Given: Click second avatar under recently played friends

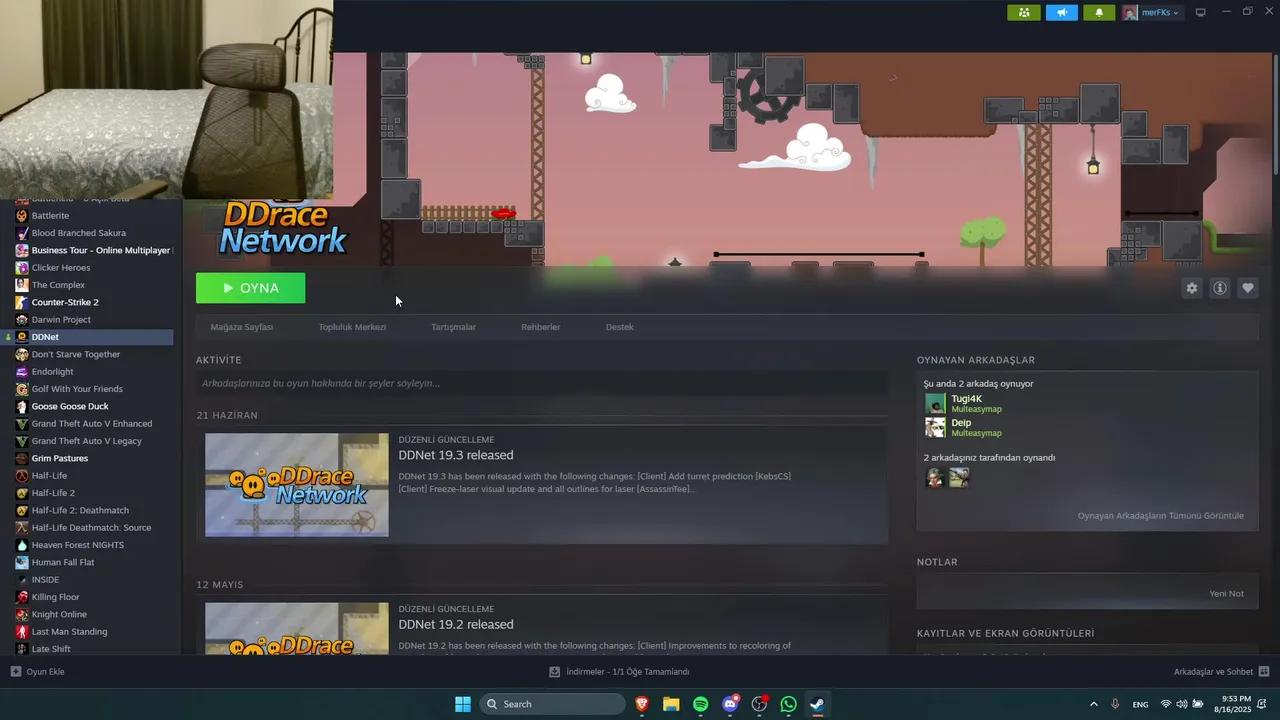Looking at the screenshot, I should click(959, 478).
